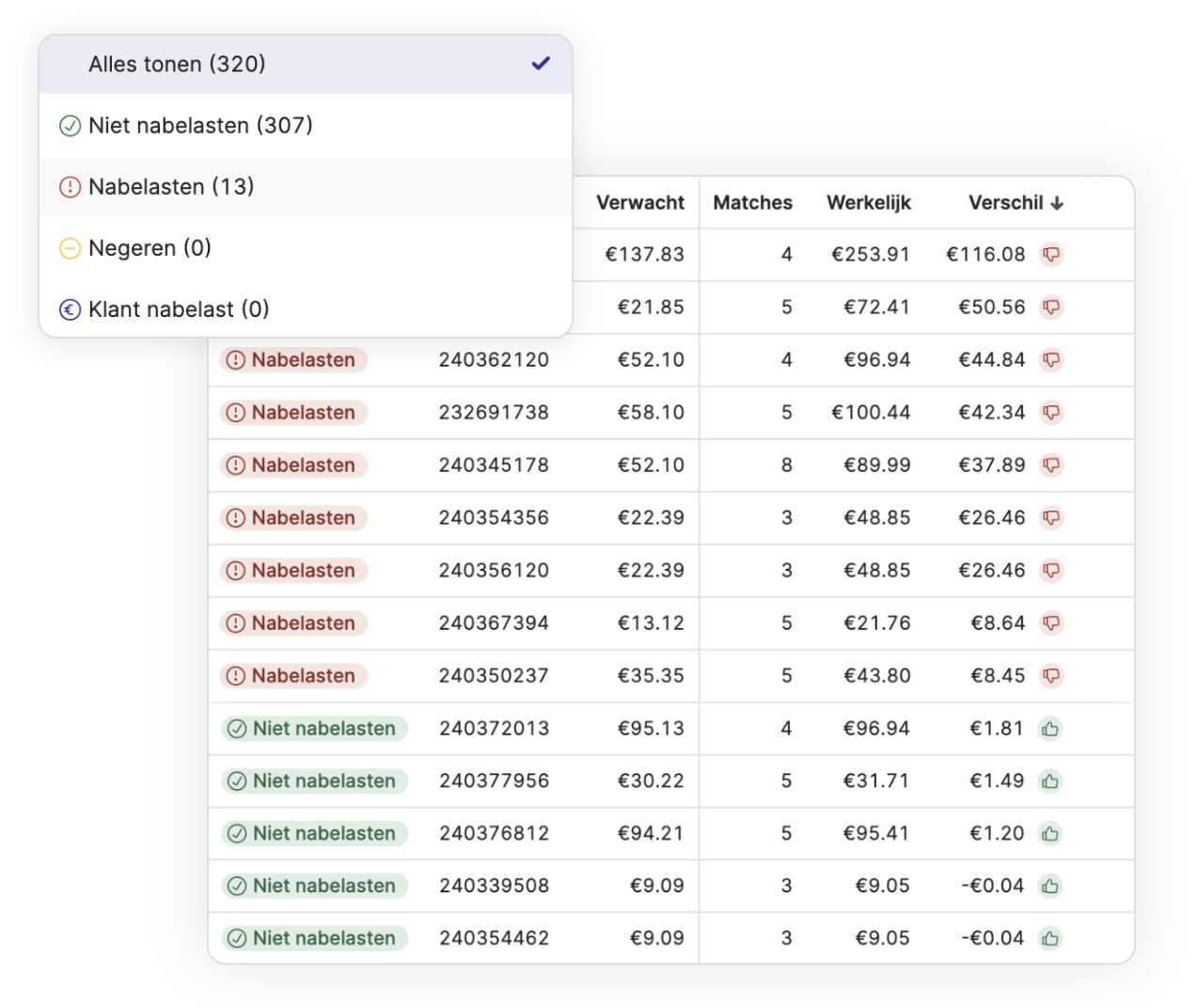Click thumbs-up icon in row 240376812
The width and height of the screenshot is (1196, 1008).
[1050, 833]
